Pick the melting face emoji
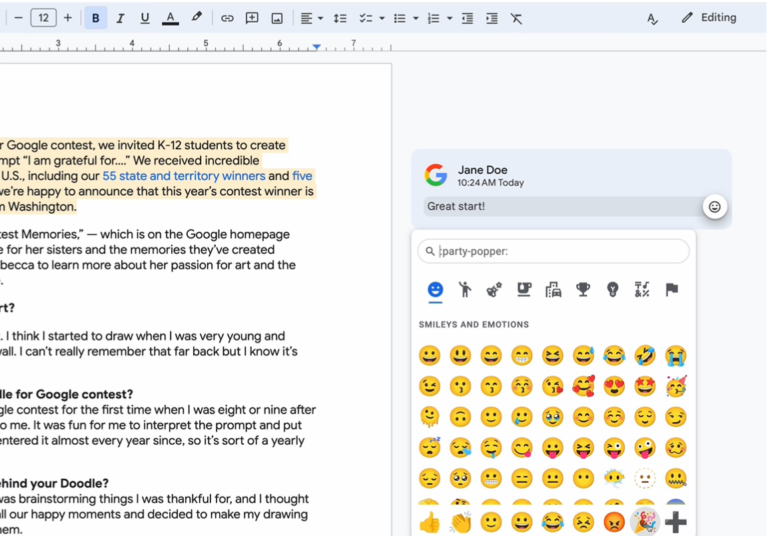Image resolution: width=768 pixels, height=536 pixels. [x=430, y=417]
